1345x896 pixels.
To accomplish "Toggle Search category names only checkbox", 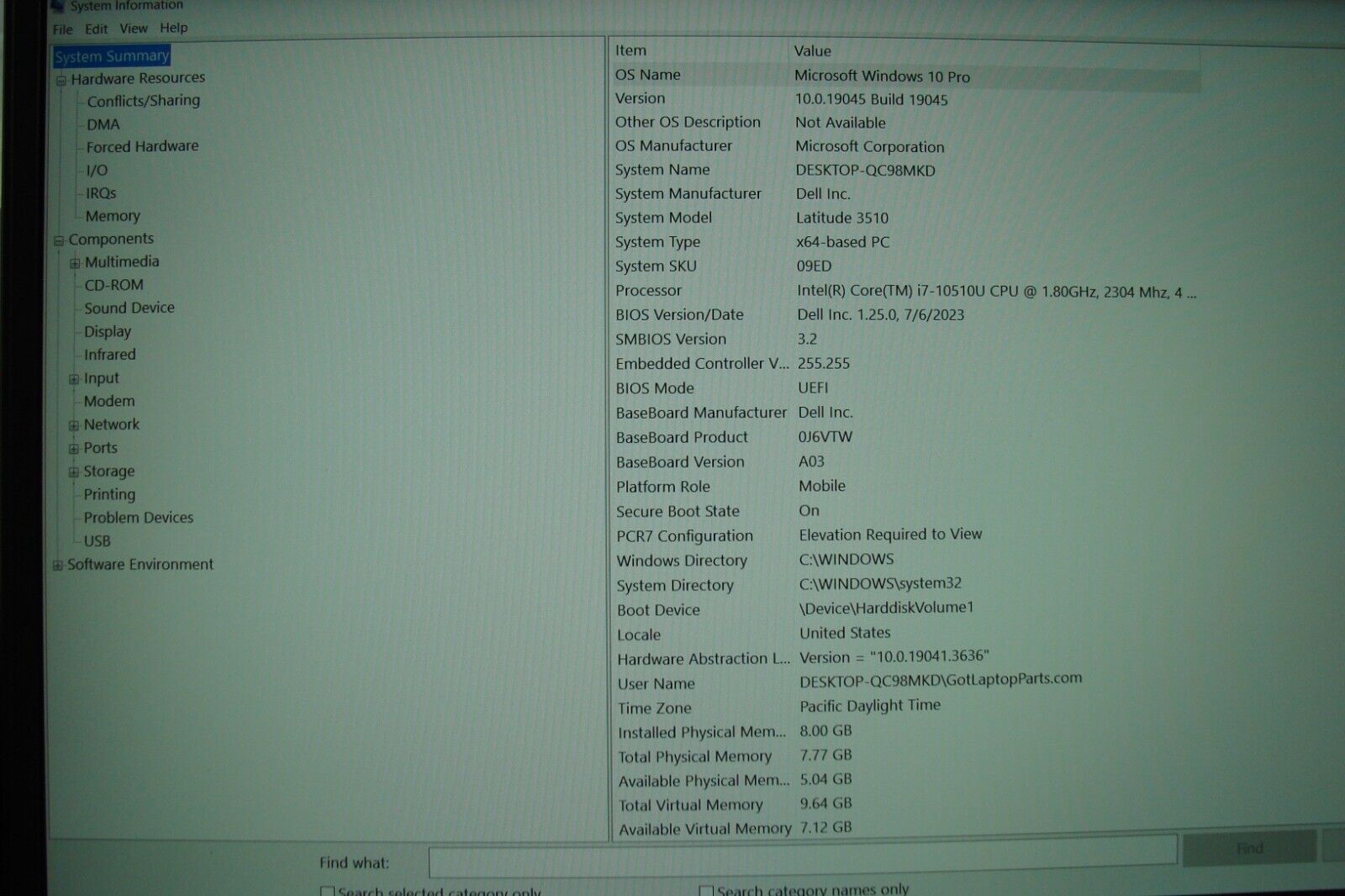I will [706, 890].
